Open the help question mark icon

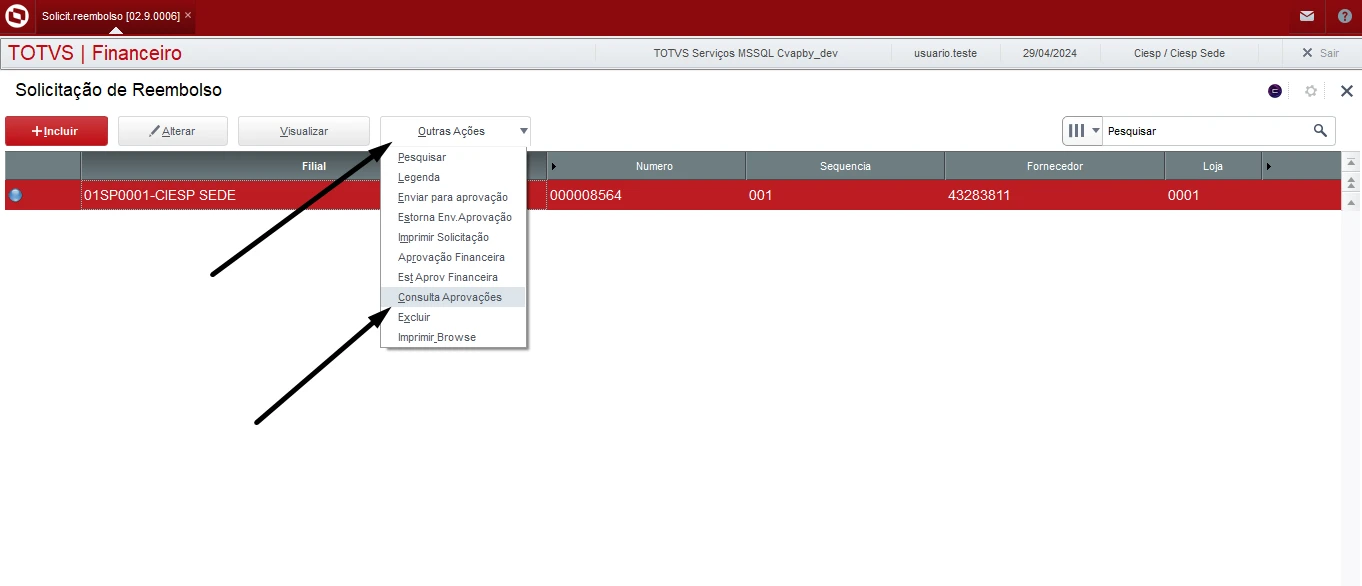(x=1345, y=16)
